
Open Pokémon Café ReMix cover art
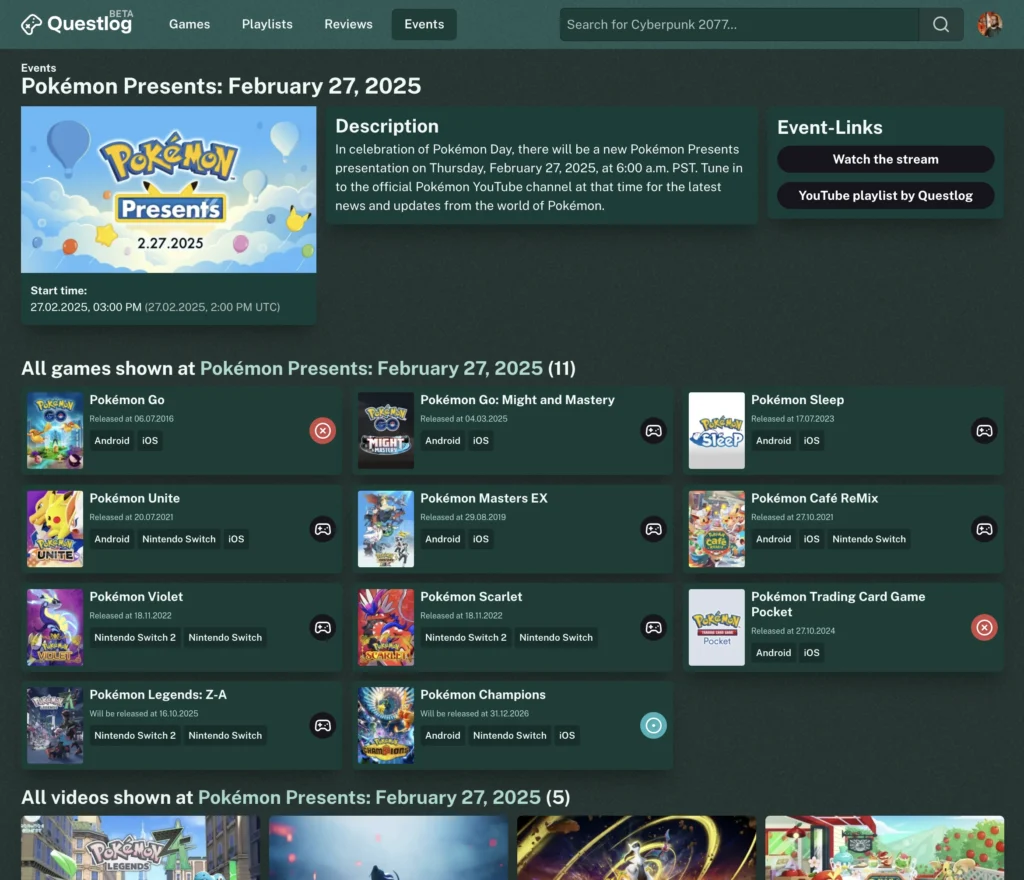tap(716, 529)
